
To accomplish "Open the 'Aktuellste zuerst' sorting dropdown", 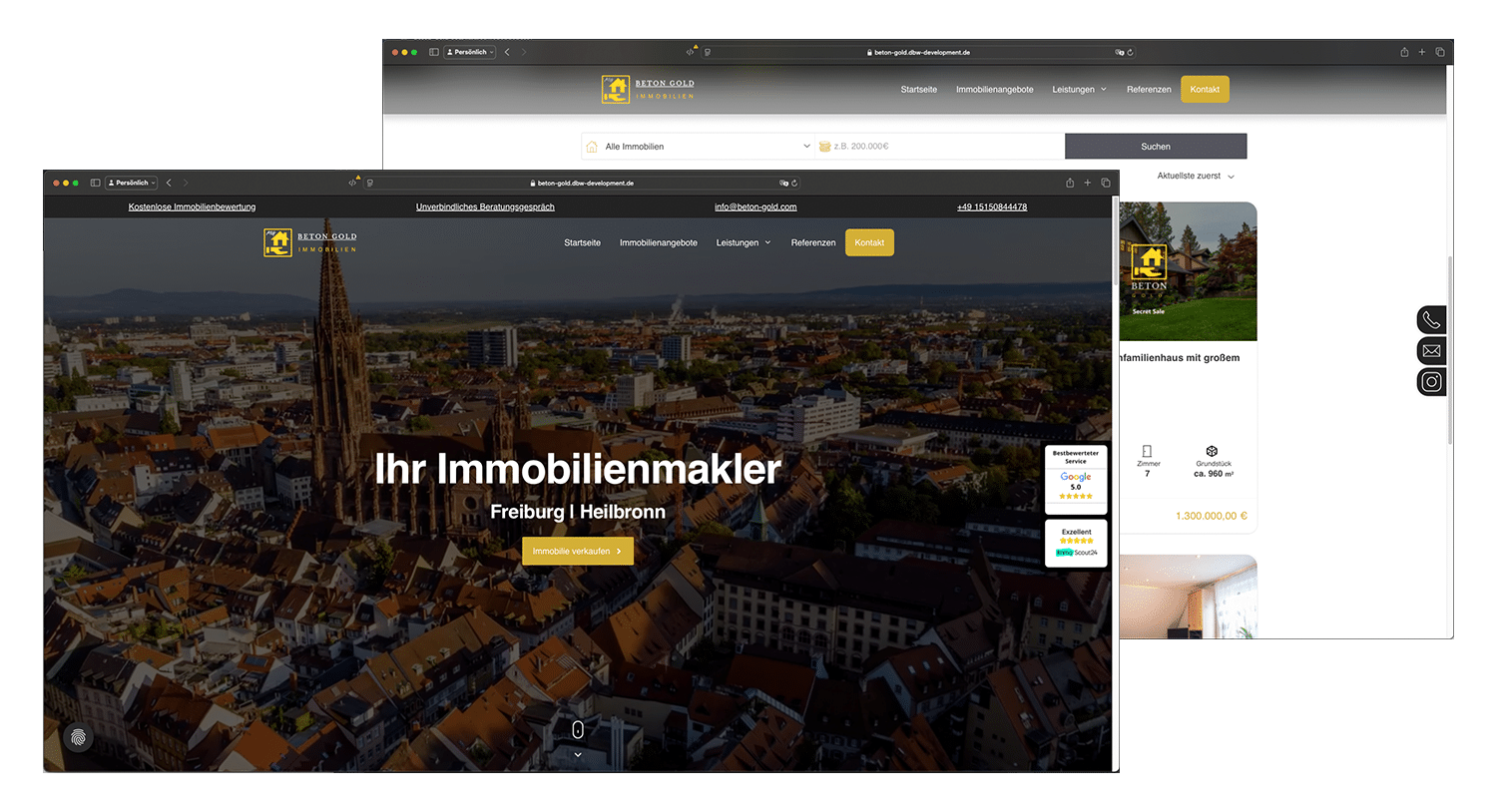I will (x=1196, y=176).
